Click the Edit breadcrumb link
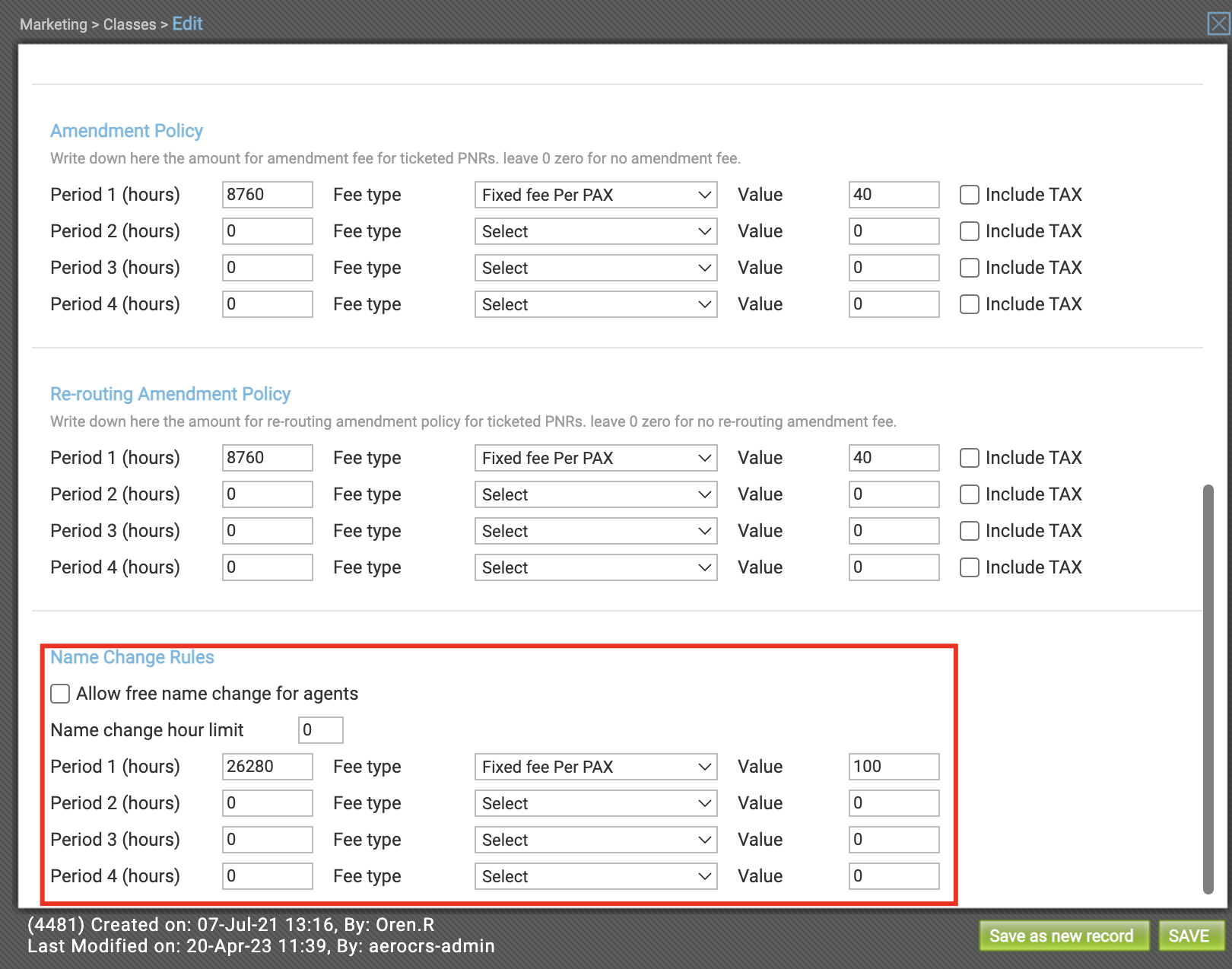The width and height of the screenshot is (1232, 969). 187,24
